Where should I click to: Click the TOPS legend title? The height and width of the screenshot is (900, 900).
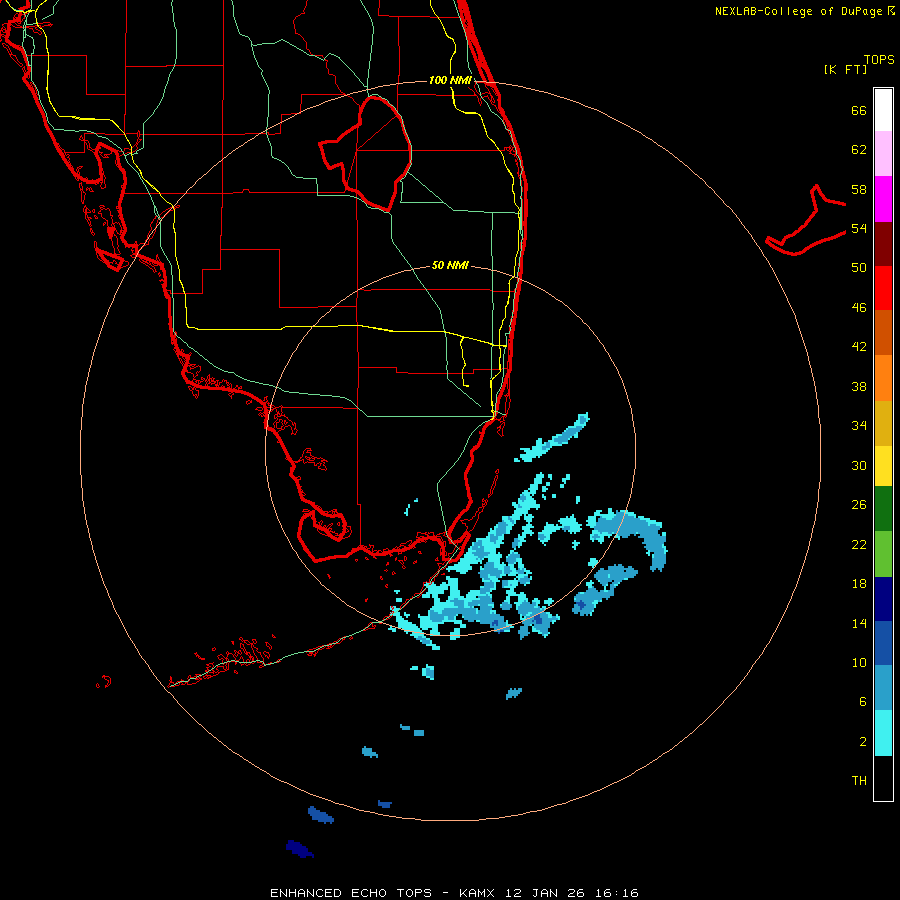tap(879, 59)
